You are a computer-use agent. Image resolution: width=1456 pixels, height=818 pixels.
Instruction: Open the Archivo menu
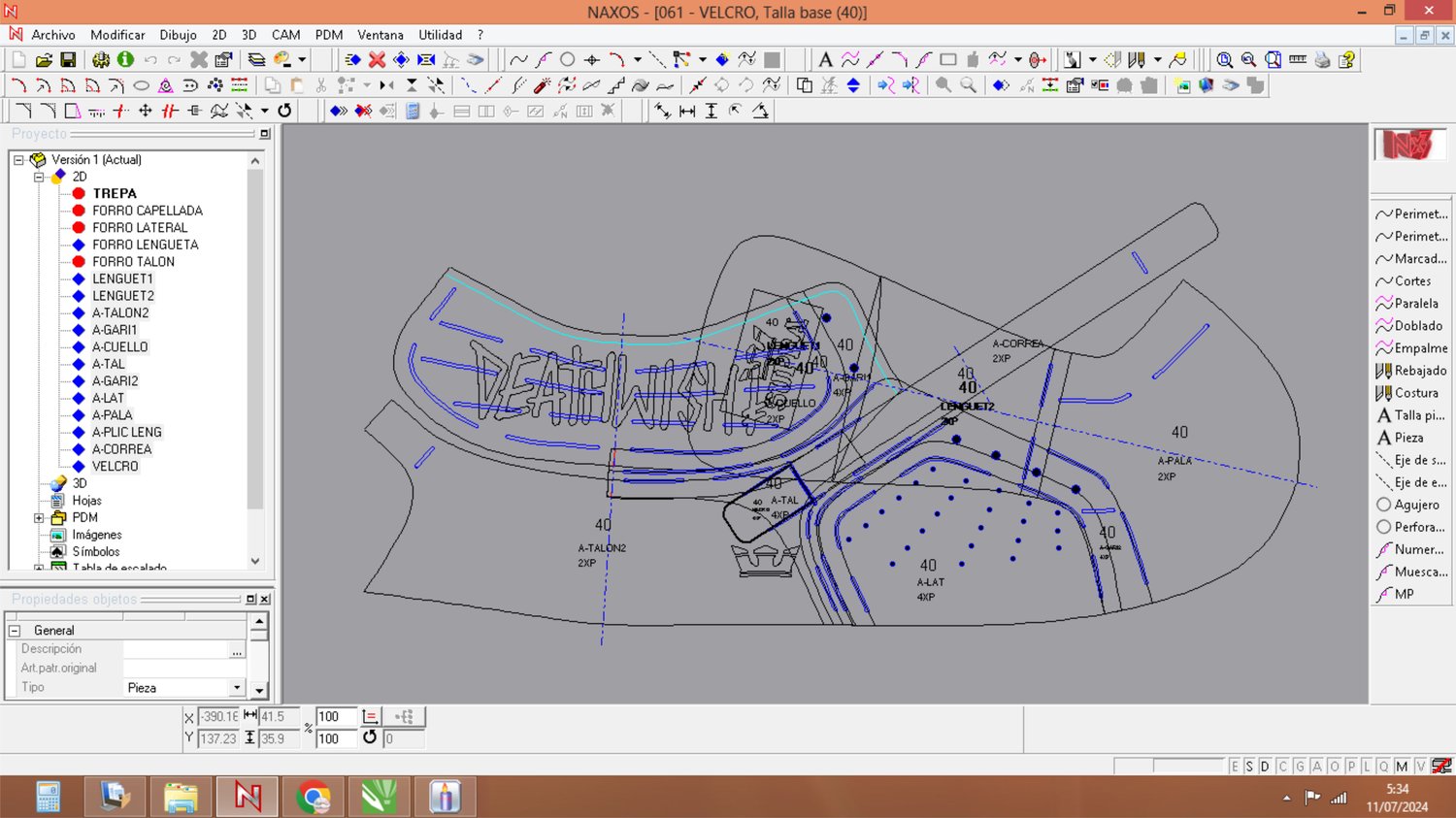pos(53,35)
